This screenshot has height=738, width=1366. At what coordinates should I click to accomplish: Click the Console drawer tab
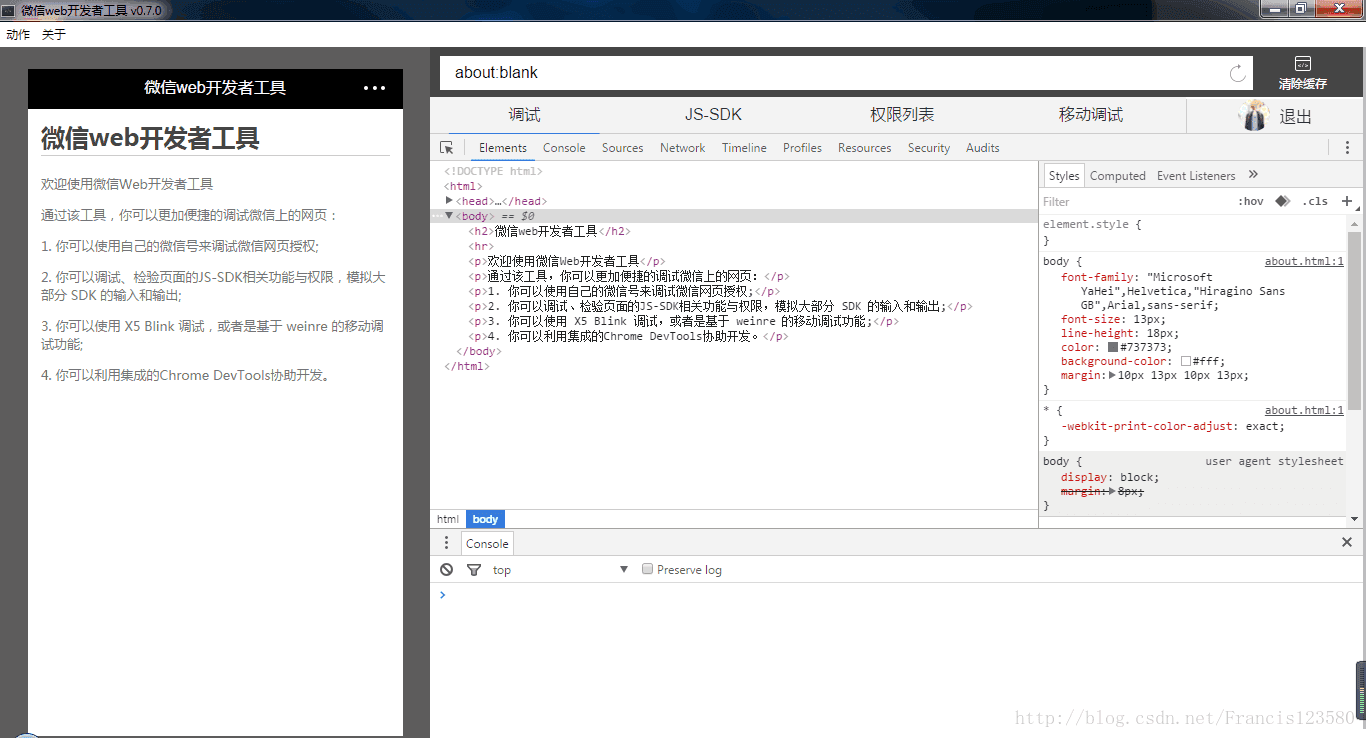coord(487,543)
